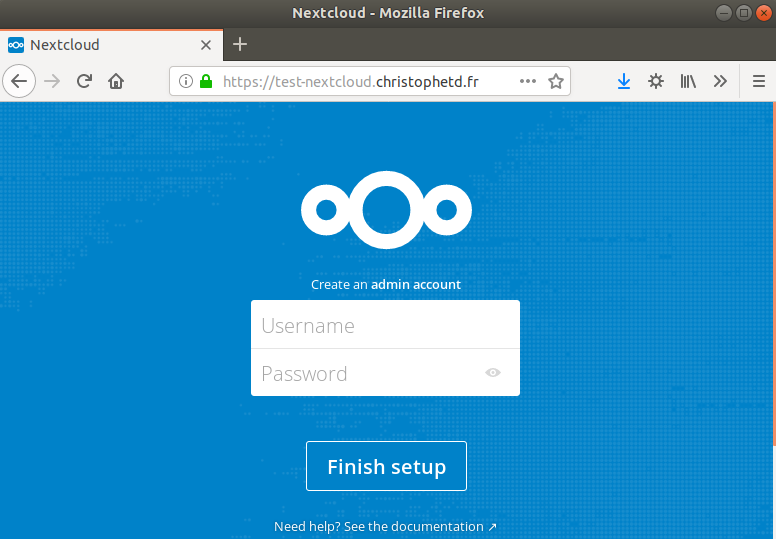Click the Nextcloud favicon in the tab

tap(16, 45)
